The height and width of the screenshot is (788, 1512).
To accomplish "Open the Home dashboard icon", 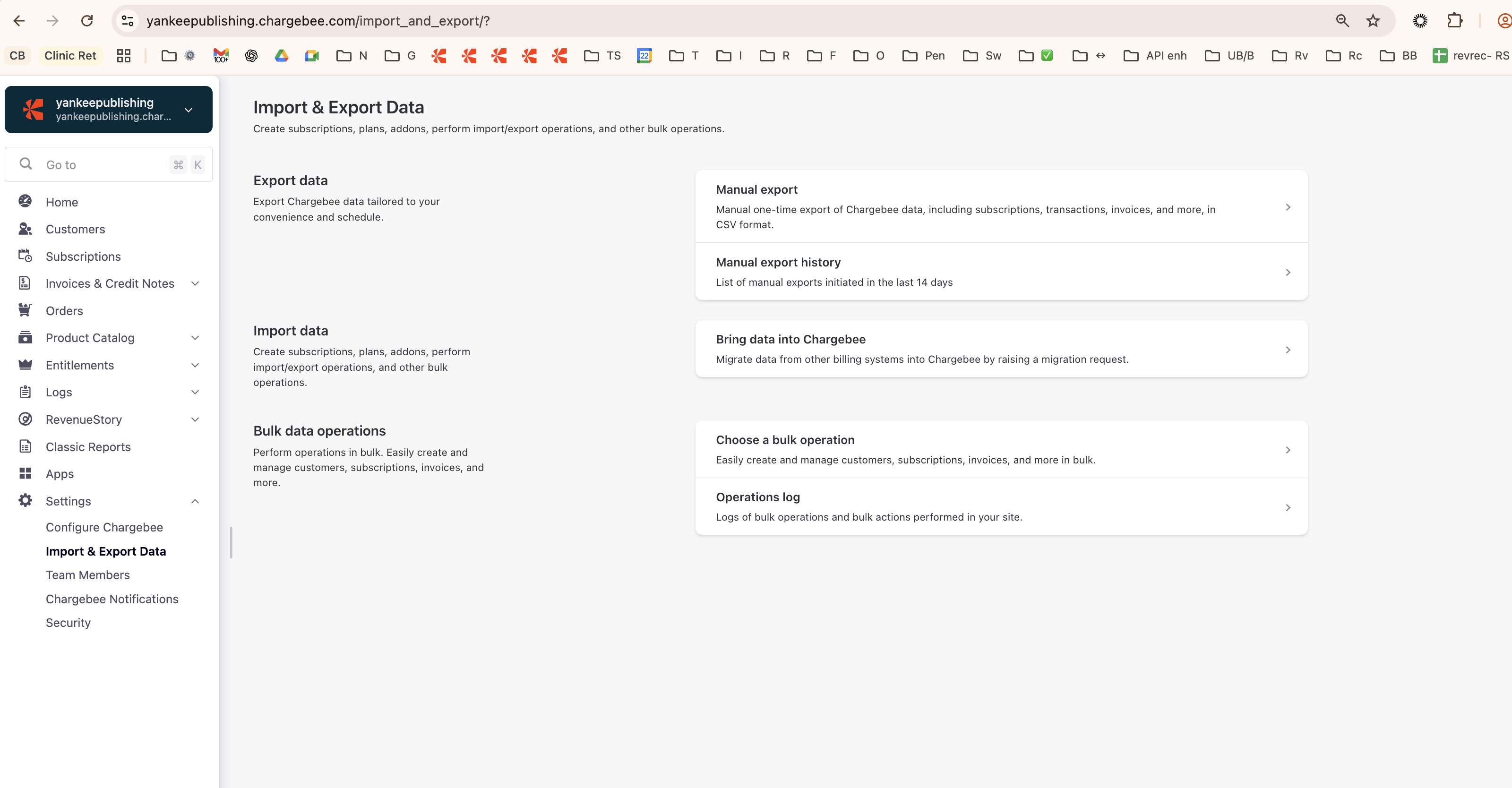I will 25,201.
